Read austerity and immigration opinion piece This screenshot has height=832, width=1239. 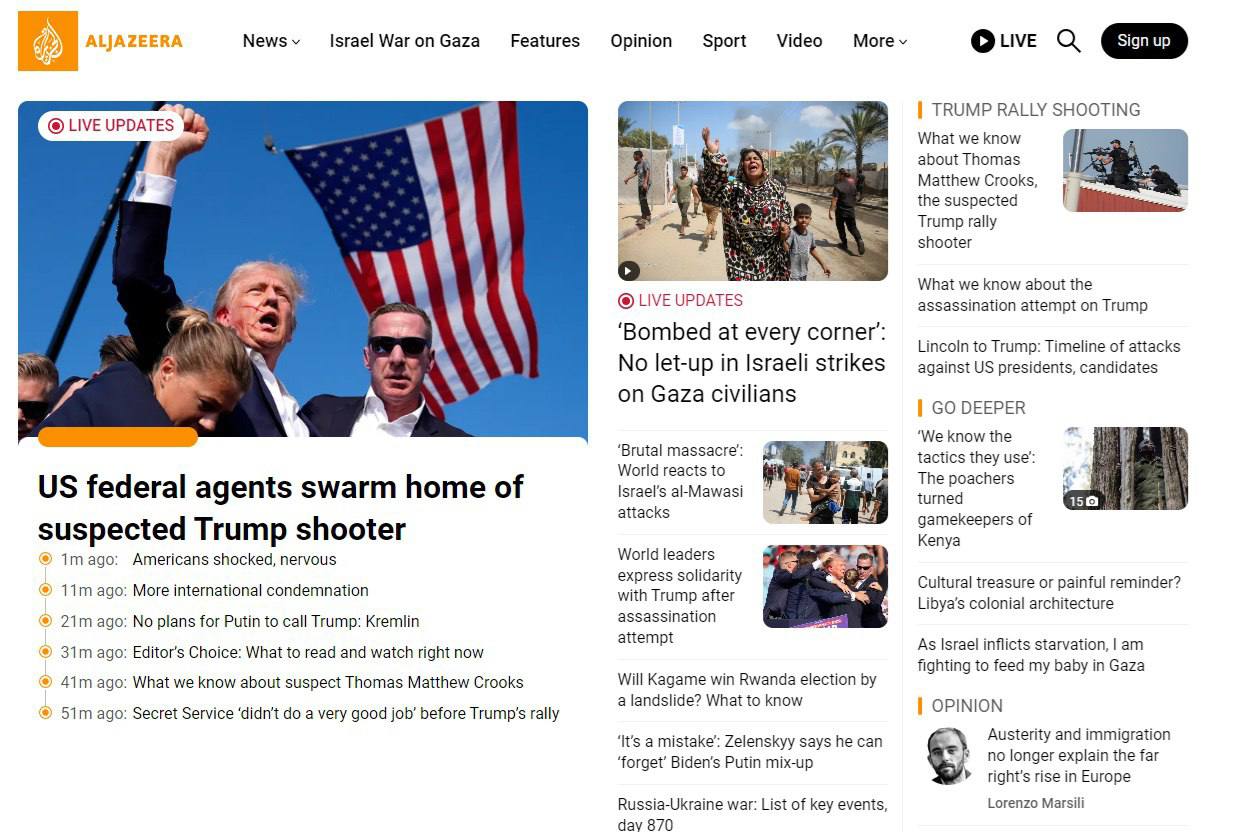[1079, 756]
